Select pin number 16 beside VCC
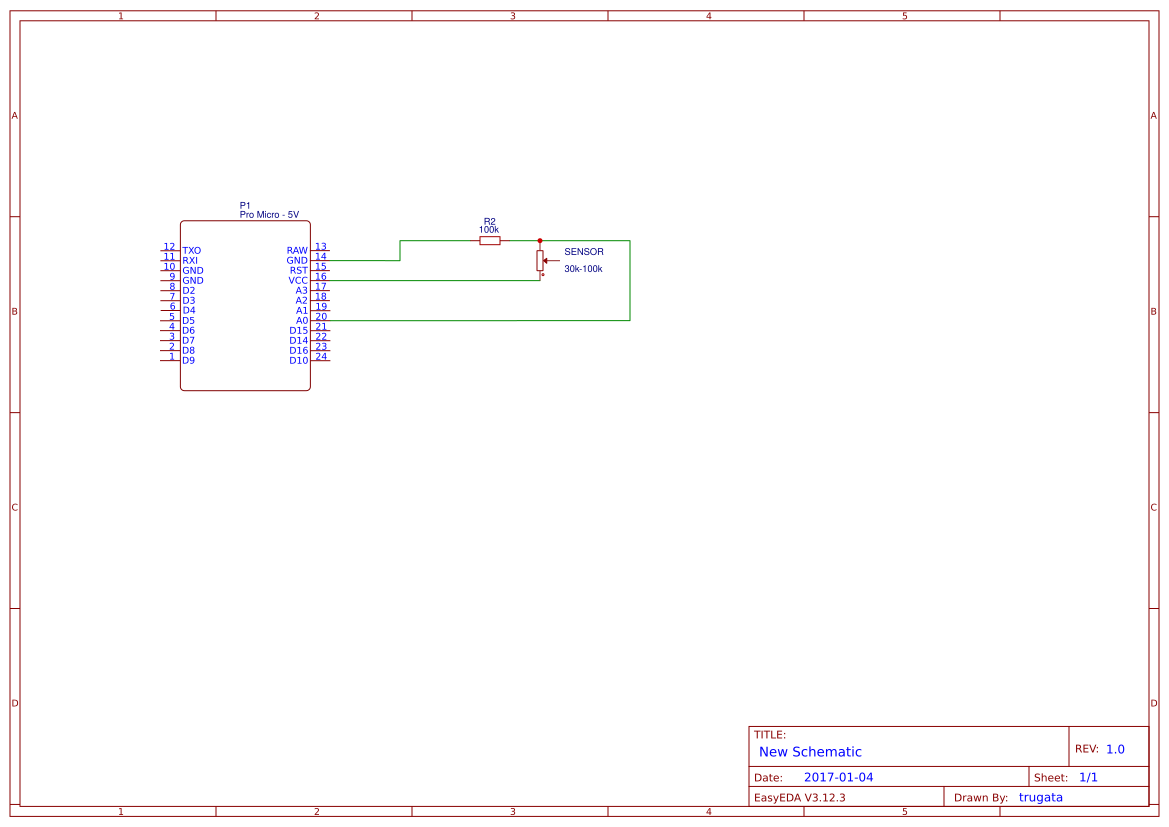Screen dimensions: 1169x827 click(x=321, y=276)
